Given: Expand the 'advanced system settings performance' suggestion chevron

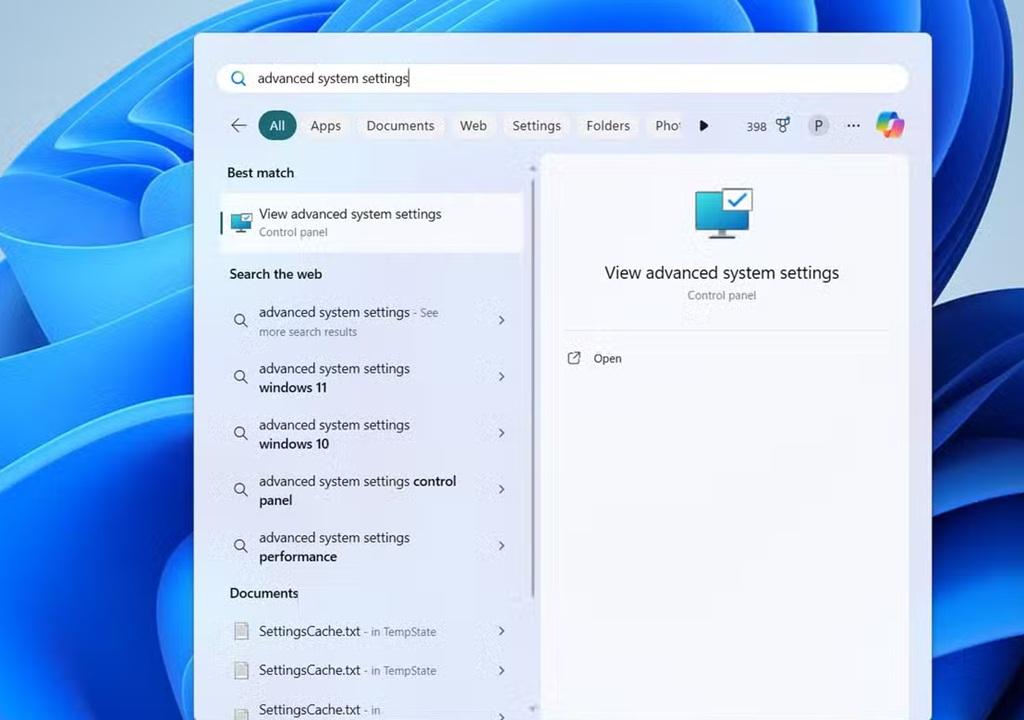Looking at the screenshot, I should click(x=501, y=546).
